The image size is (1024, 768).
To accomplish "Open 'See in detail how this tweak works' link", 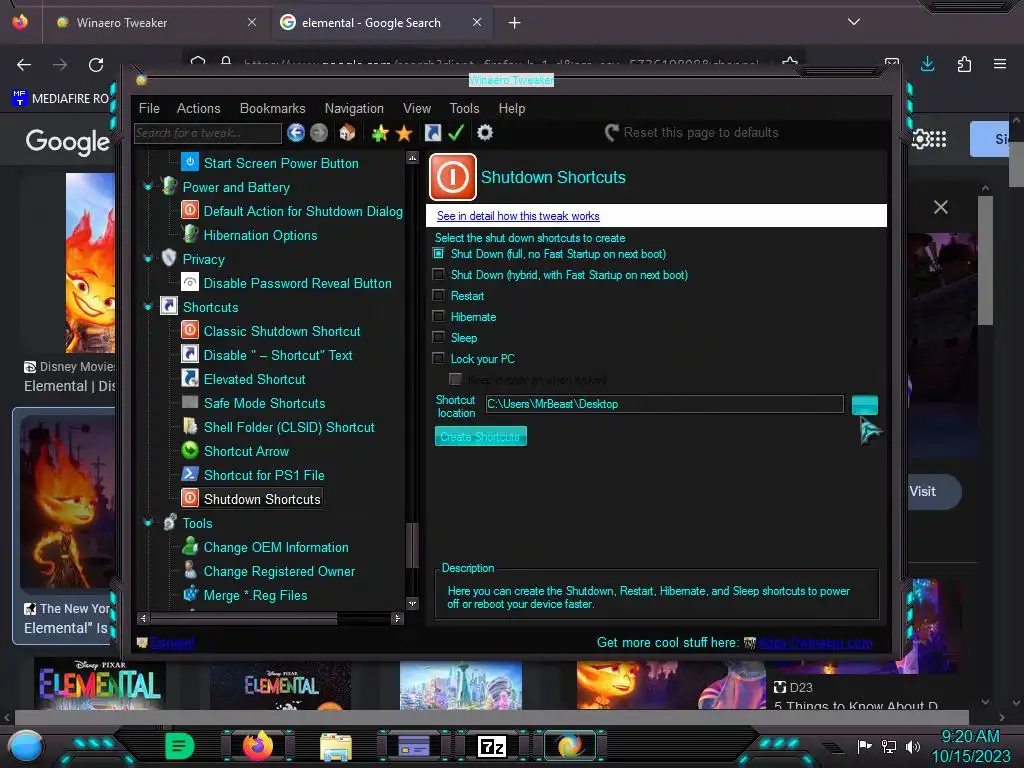I will tap(518, 216).
